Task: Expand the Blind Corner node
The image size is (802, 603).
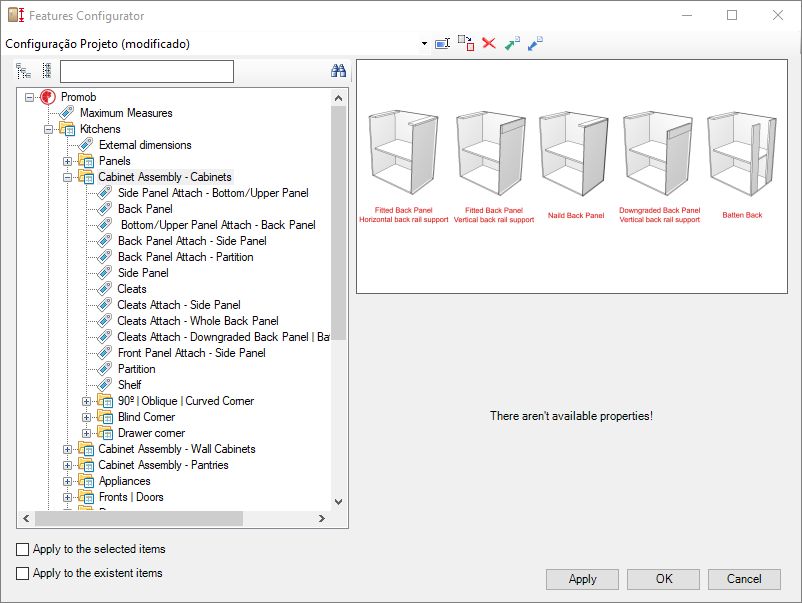Action: 86,417
